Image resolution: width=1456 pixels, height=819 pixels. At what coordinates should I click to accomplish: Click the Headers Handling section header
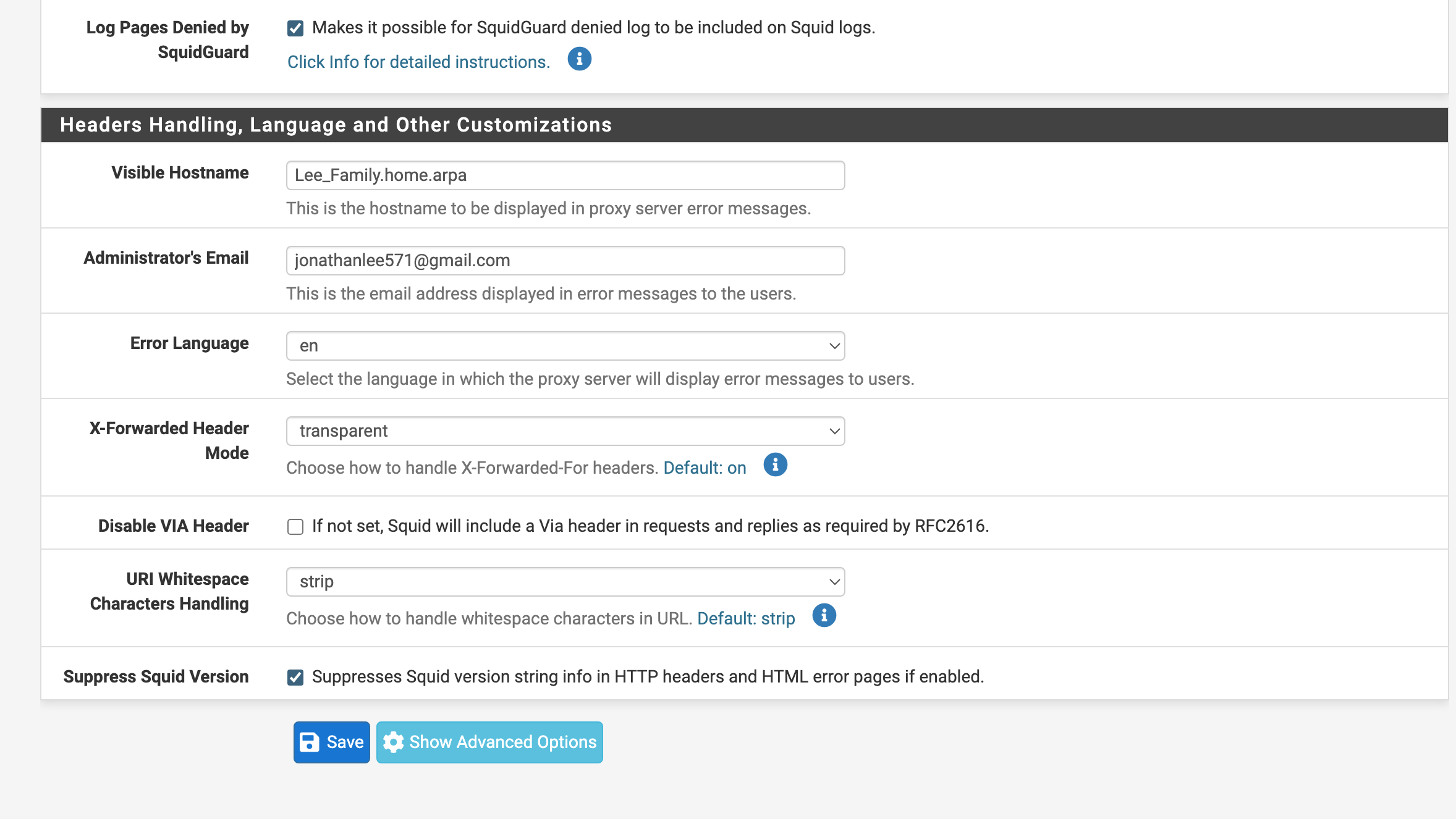[745, 125]
